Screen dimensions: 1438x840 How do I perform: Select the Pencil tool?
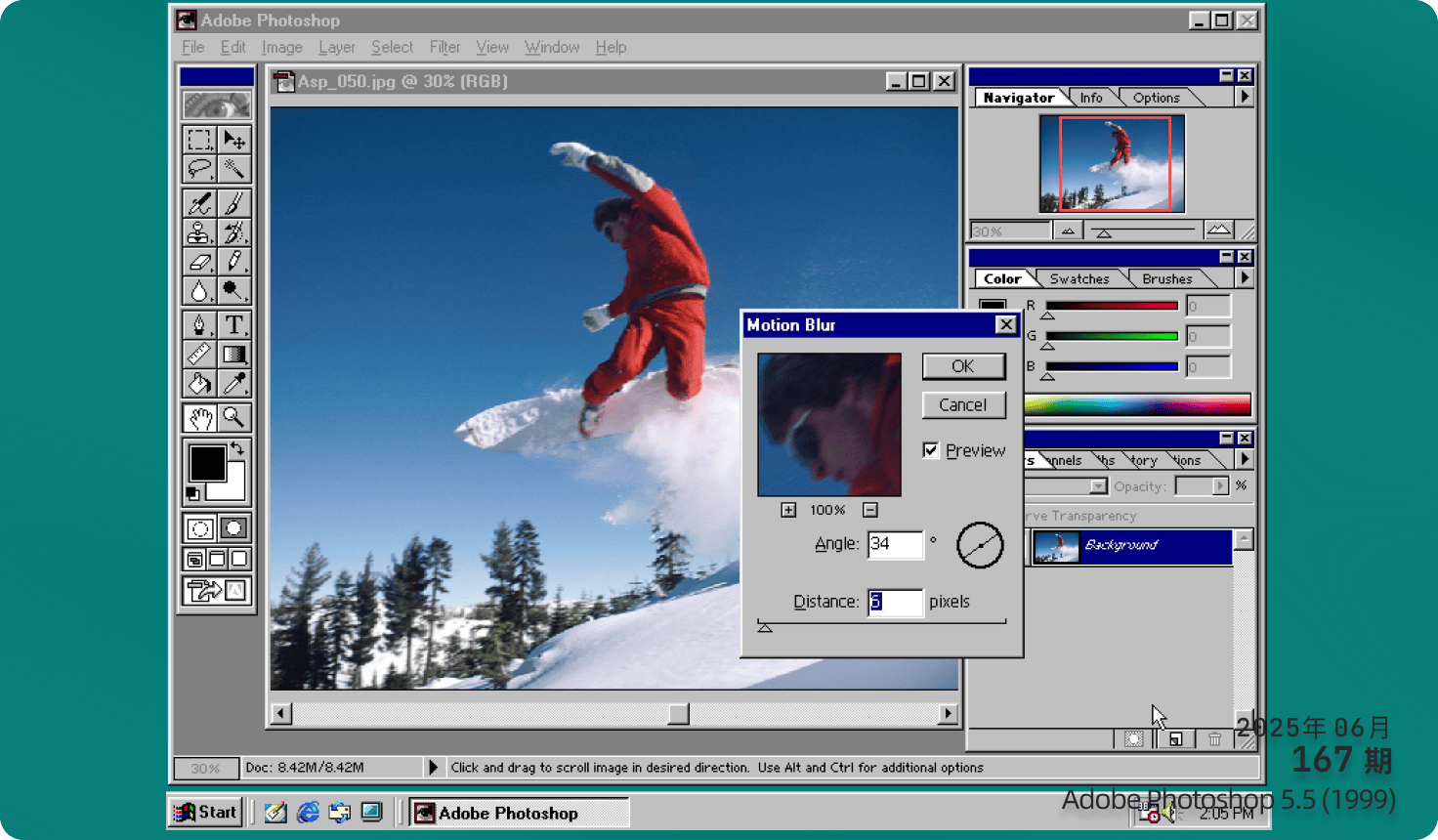[233, 262]
